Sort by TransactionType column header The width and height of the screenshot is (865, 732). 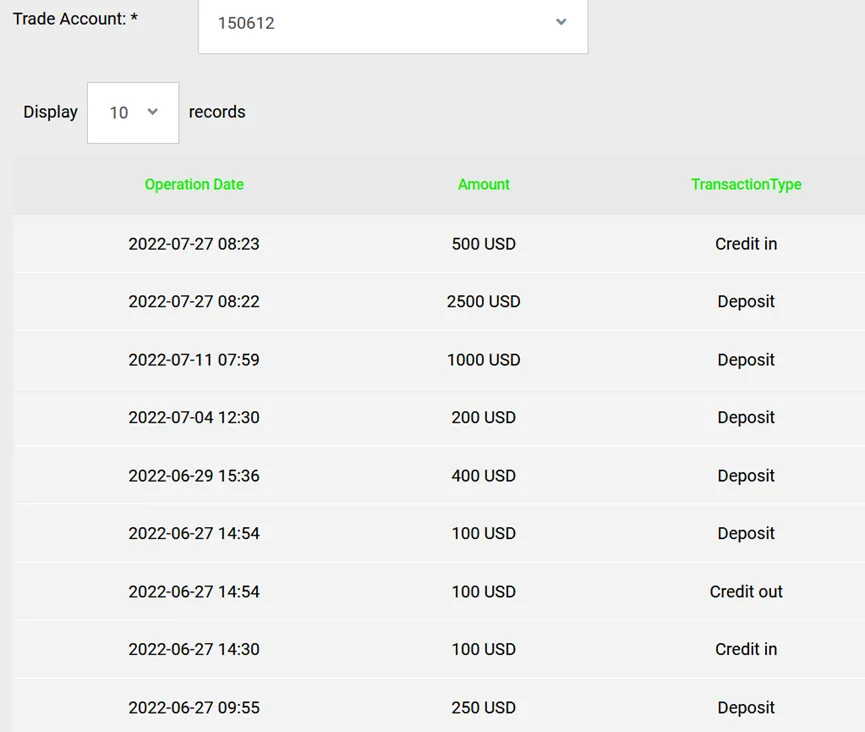coord(746,184)
